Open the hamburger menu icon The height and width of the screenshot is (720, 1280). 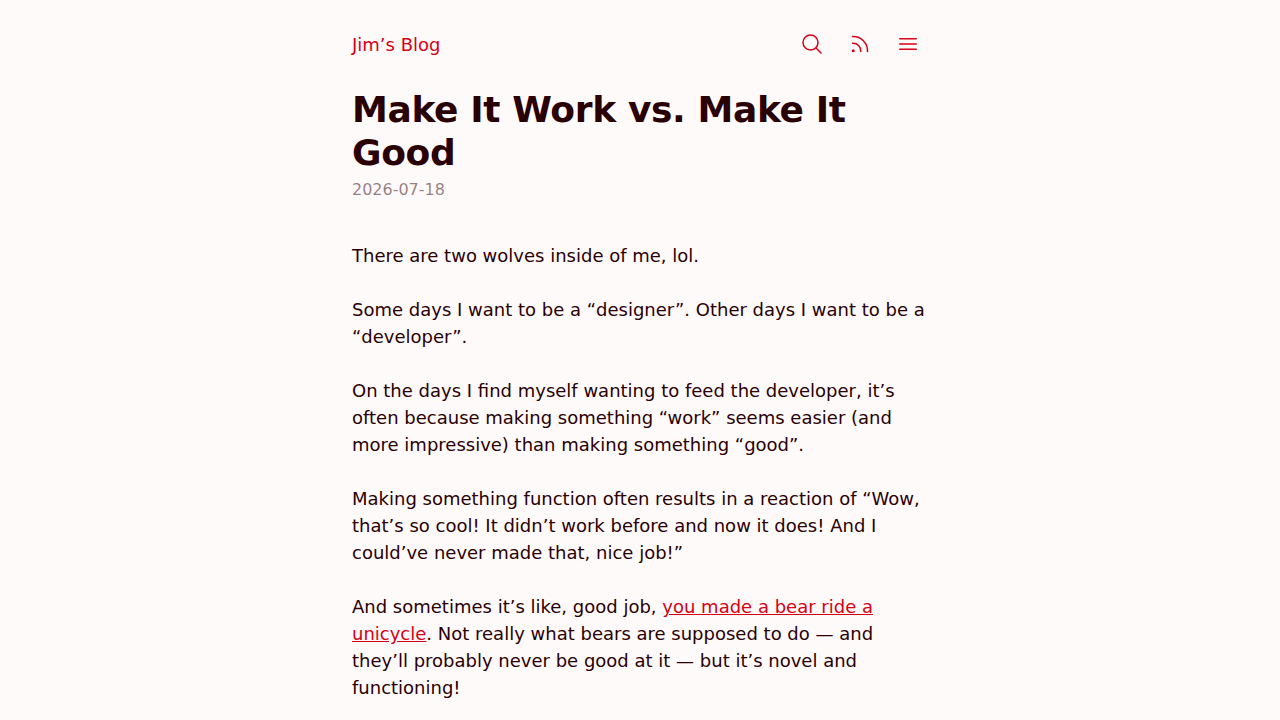click(908, 44)
